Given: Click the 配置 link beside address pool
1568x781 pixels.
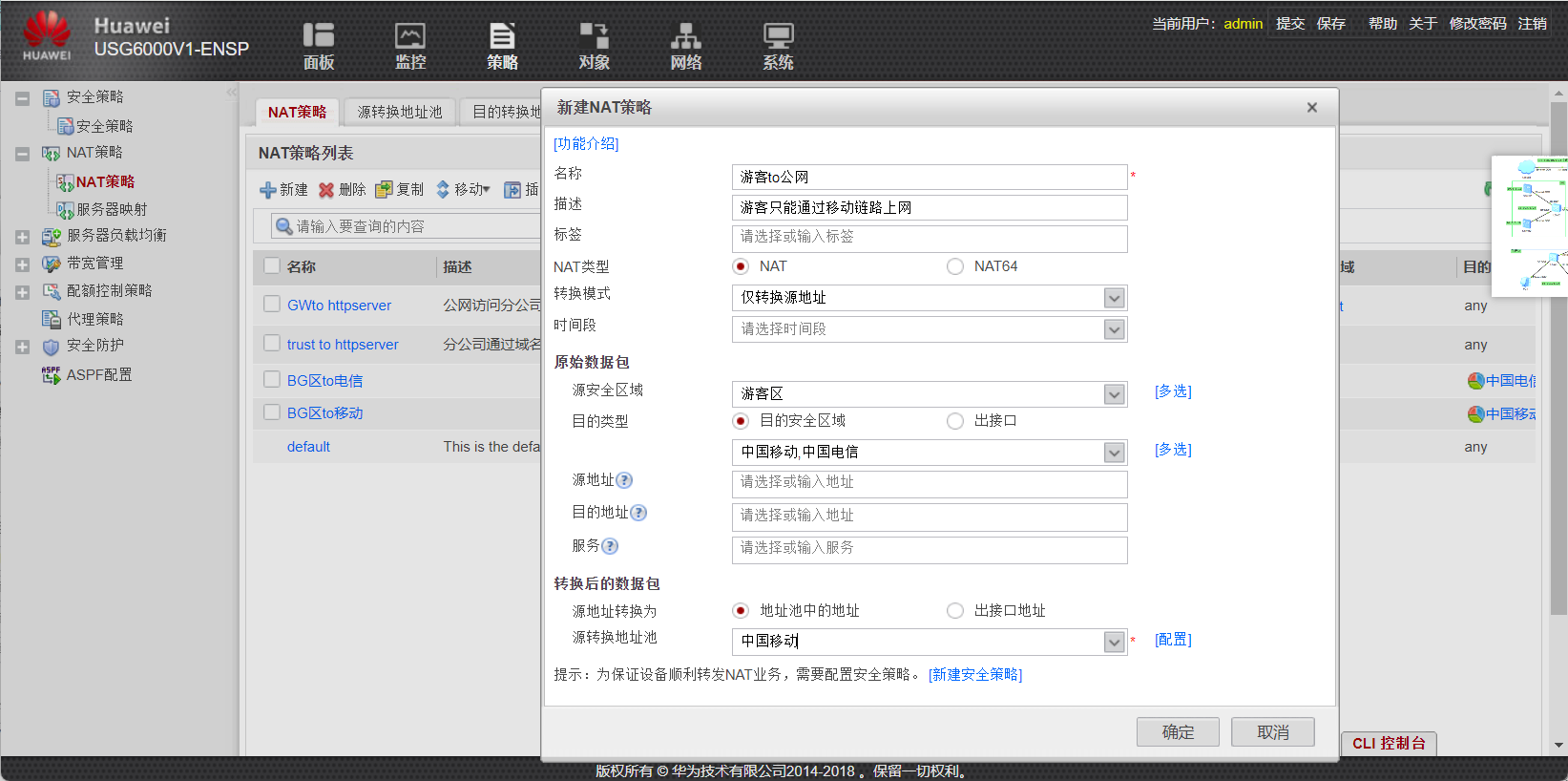Looking at the screenshot, I should pos(1173,640).
